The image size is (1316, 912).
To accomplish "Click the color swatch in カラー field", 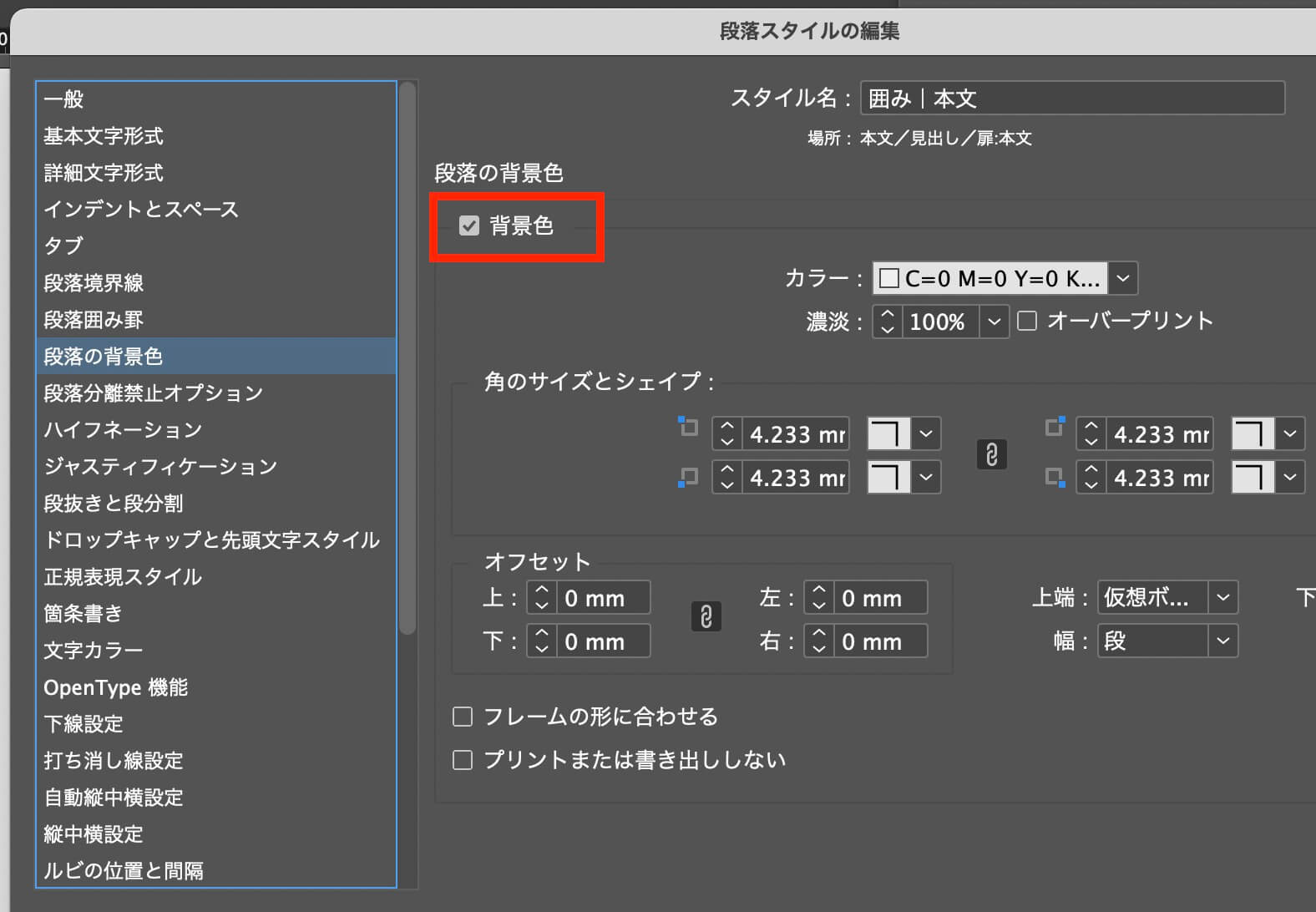I will [x=889, y=278].
